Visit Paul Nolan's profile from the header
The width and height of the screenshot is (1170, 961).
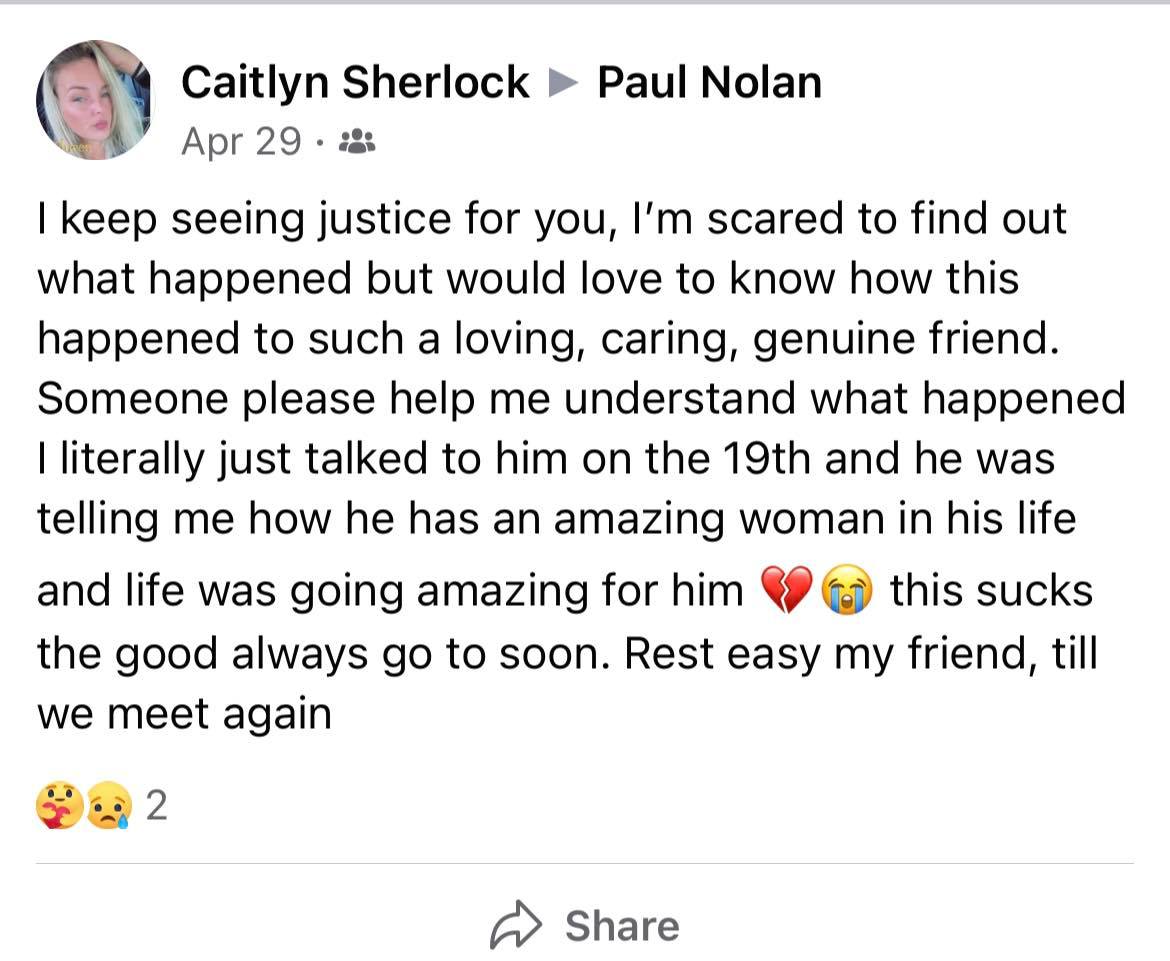pyautogui.click(x=709, y=82)
